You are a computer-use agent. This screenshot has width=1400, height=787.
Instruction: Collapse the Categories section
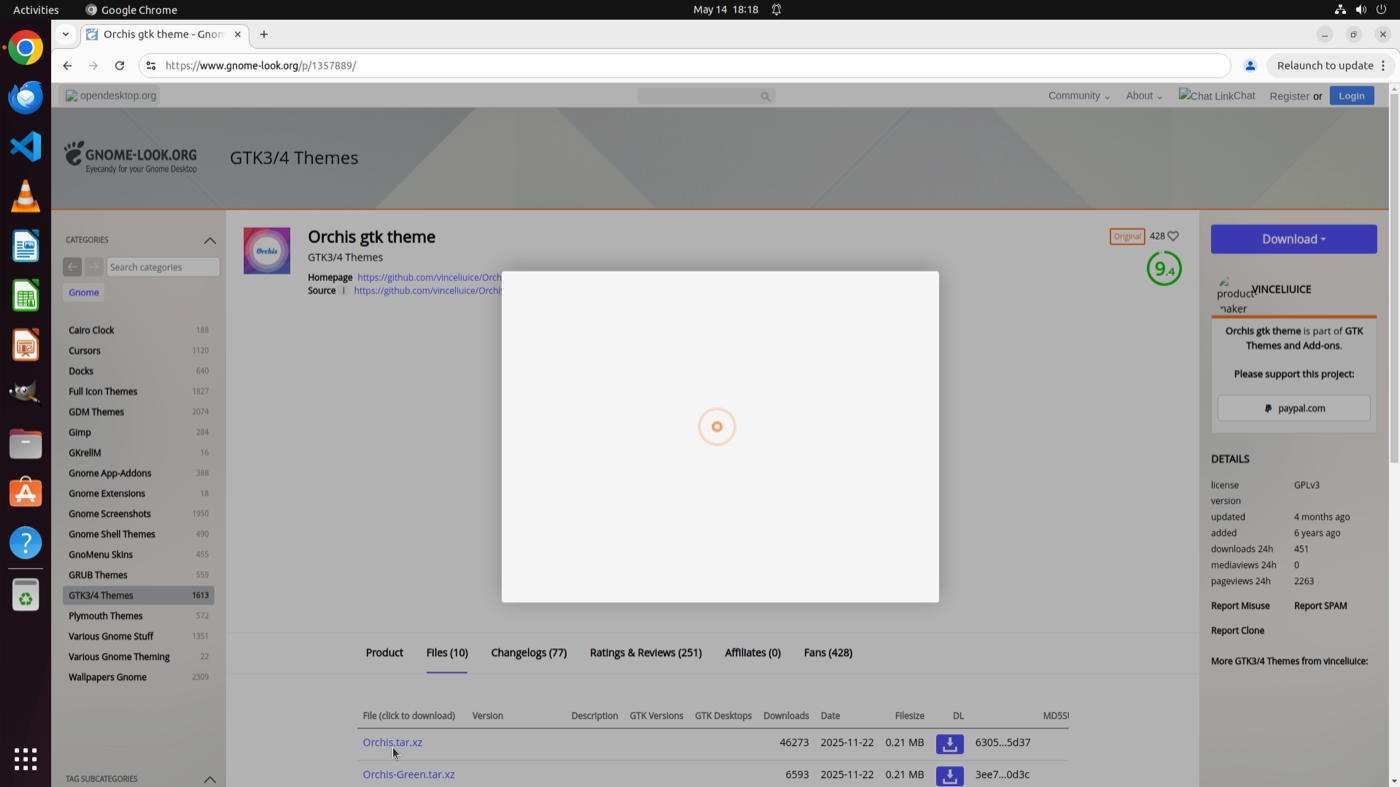pos(210,240)
